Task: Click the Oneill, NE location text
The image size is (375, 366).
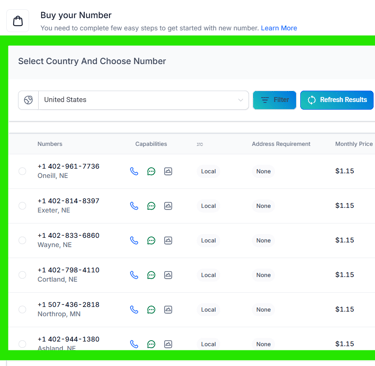Action: click(x=53, y=176)
